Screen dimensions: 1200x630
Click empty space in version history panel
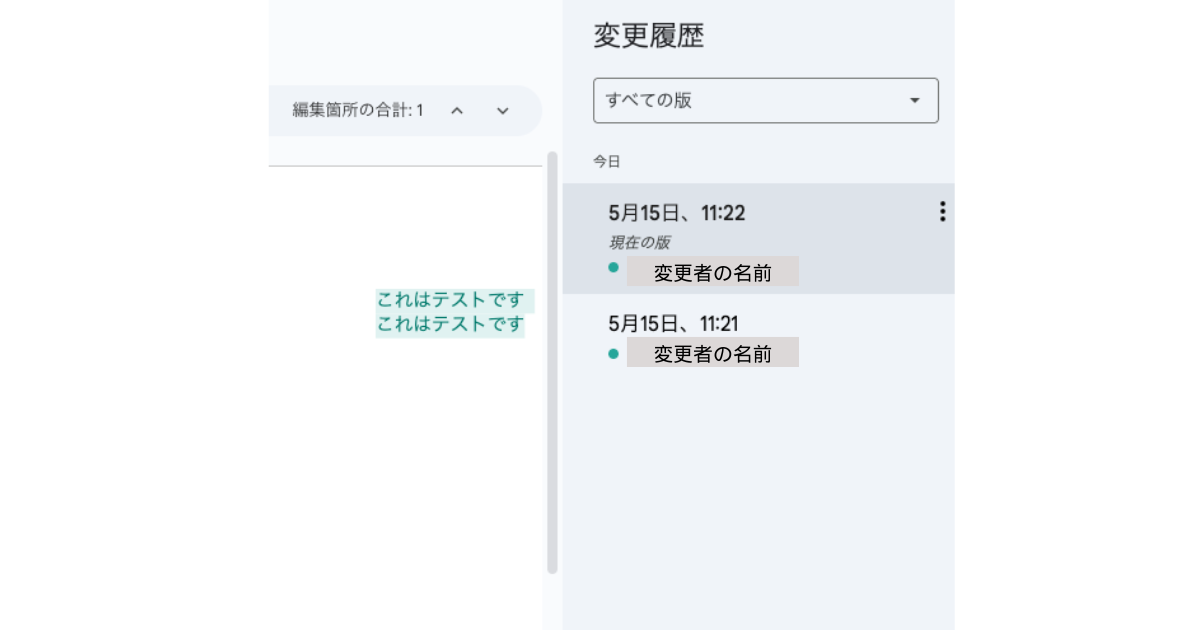[758, 500]
